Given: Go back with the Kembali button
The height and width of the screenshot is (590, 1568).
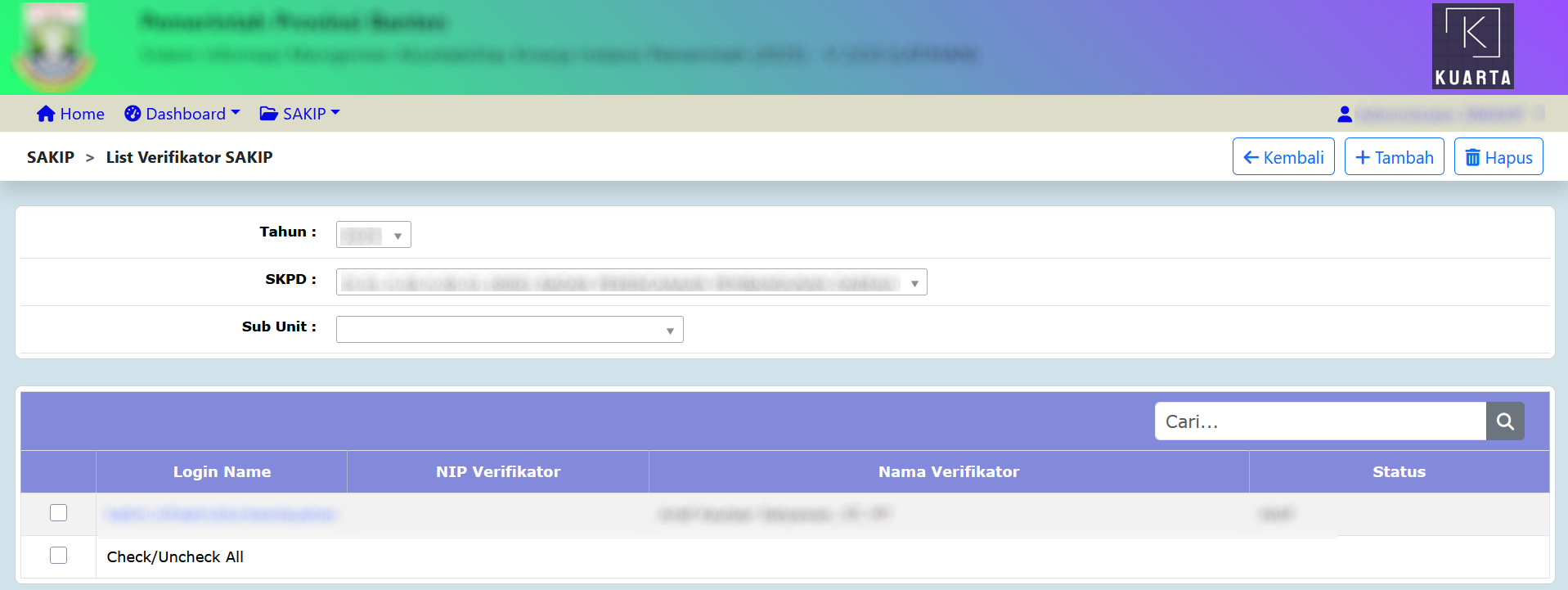Looking at the screenshot, I should coord(1283,157).
